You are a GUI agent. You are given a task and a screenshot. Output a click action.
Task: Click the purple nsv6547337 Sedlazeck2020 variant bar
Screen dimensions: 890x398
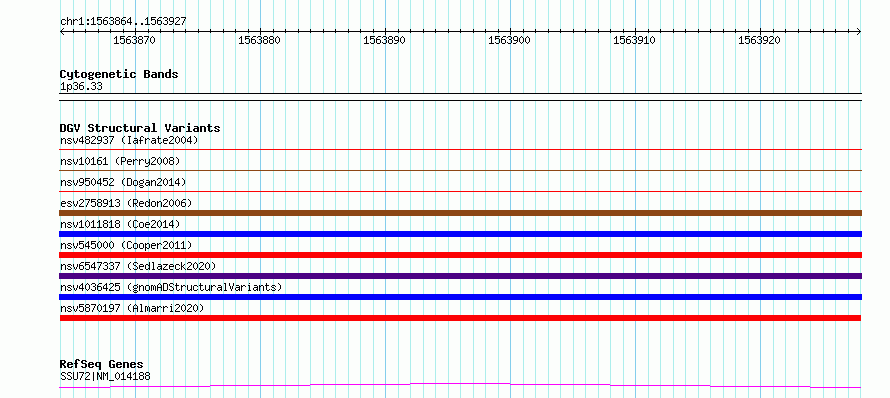point(461,276)
